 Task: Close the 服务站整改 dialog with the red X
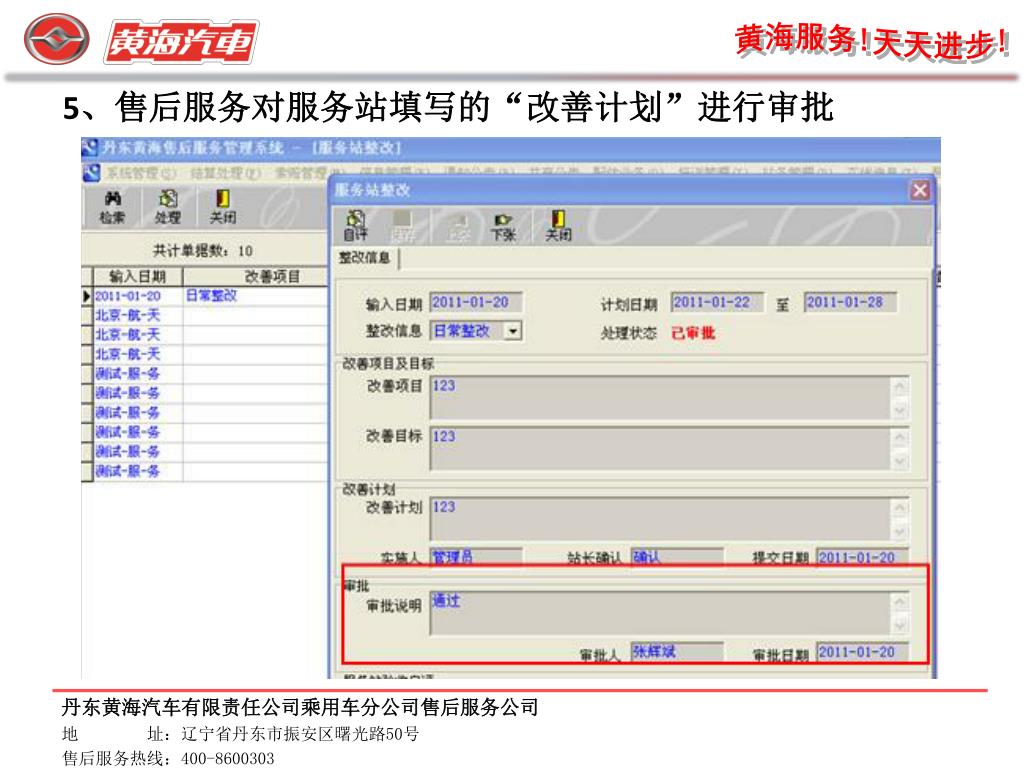coord(920,190)
